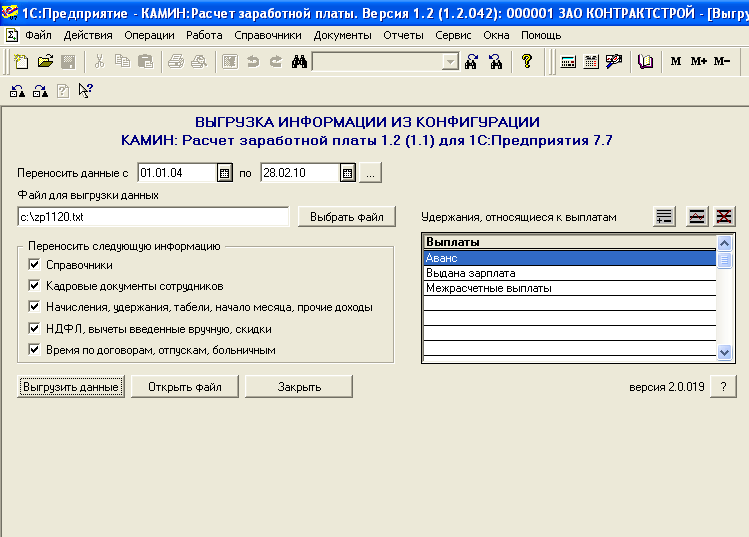The width and height of the screenshot is (749, 537).
Task: Click the yellow question mark help icon
Action: tap(527, 62)
